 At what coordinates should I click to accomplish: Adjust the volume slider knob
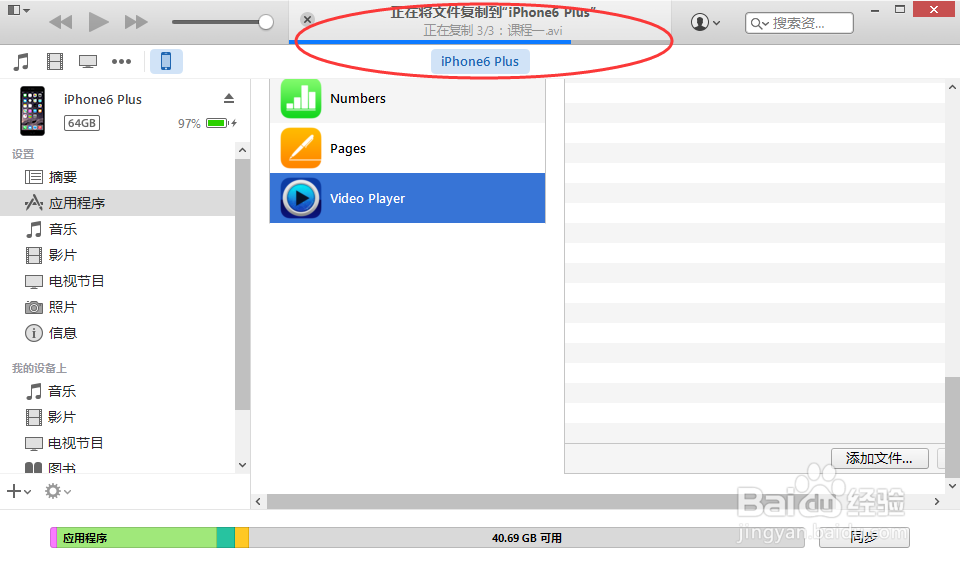[x=266, y=22]
